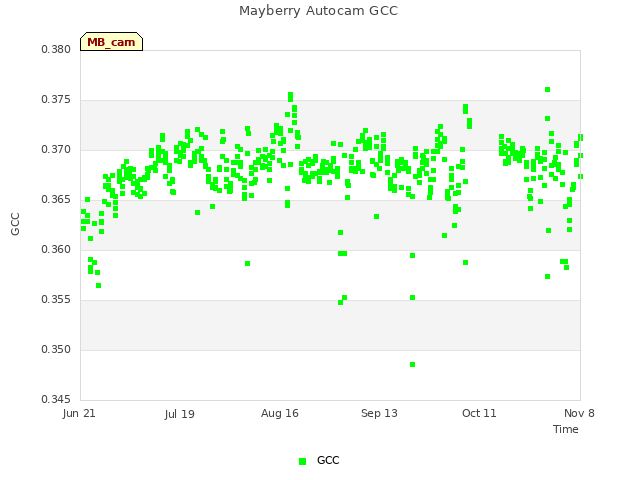The height and width of the screenshot is (480, 640).
Task: Click the Jun 21 date label
Action: [79, 413]
